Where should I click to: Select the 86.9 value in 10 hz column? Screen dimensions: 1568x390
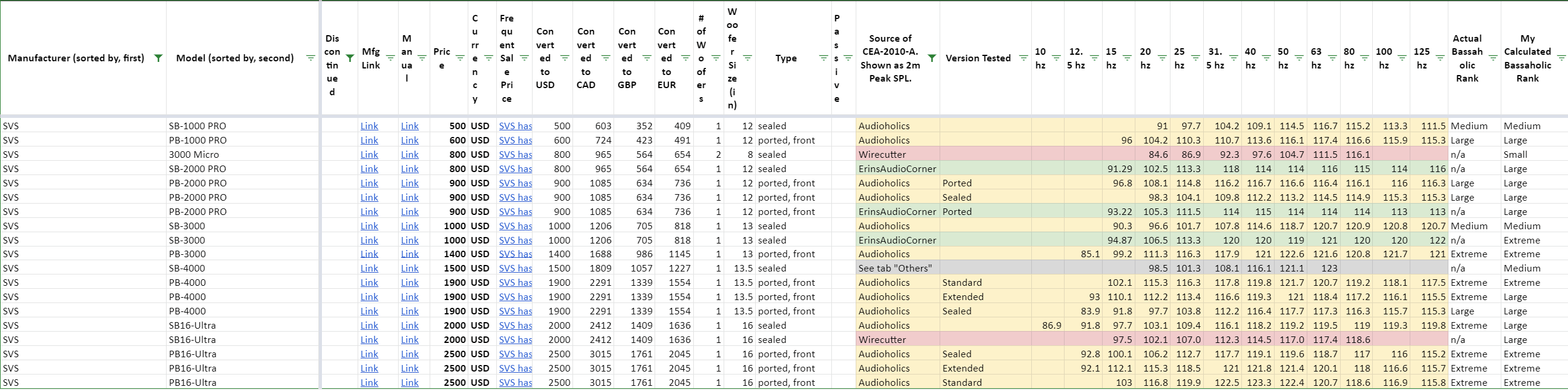pos(1047,326)
